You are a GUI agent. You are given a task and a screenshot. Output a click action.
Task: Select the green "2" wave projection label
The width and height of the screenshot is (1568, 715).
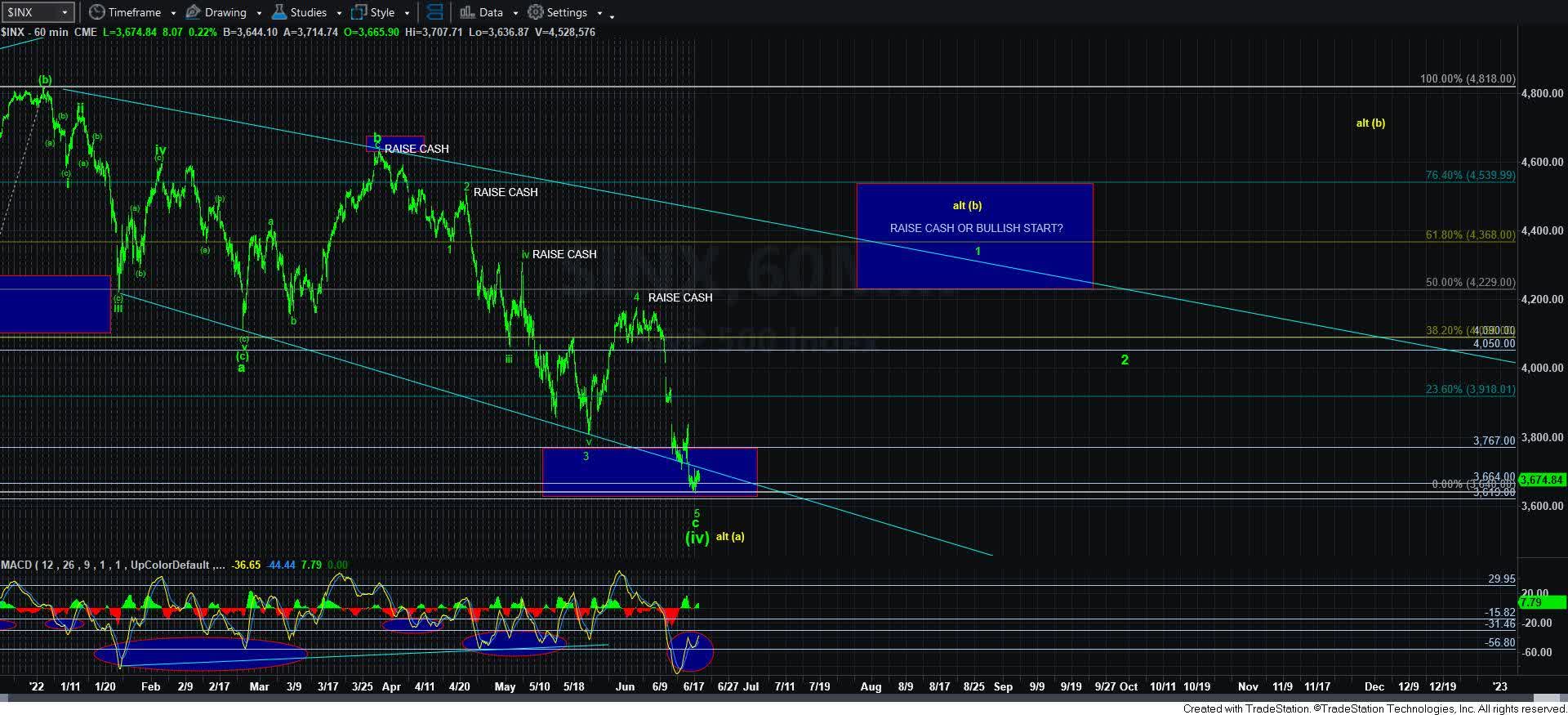(1125, 360)
